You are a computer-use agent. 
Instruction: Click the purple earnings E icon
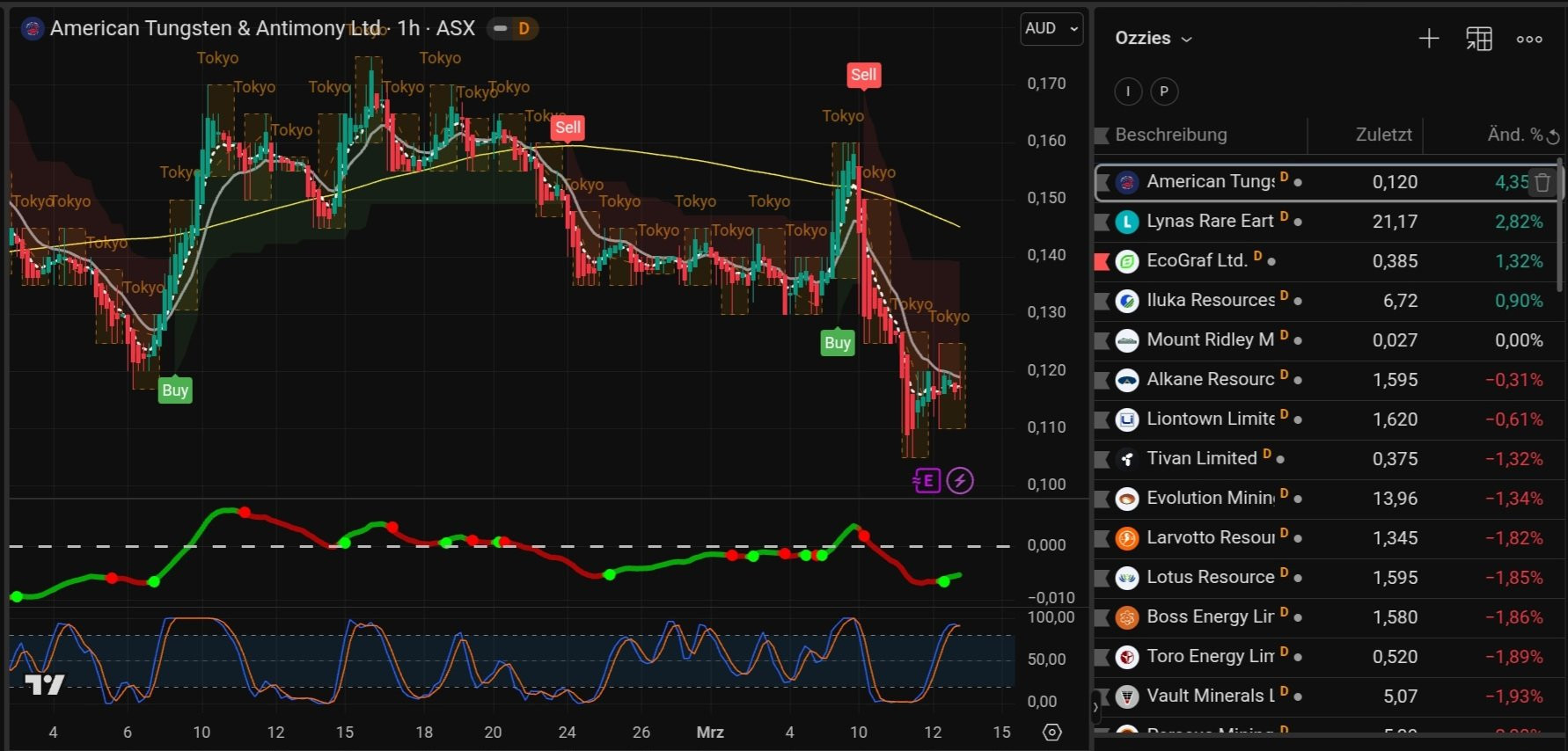point(927,481)
